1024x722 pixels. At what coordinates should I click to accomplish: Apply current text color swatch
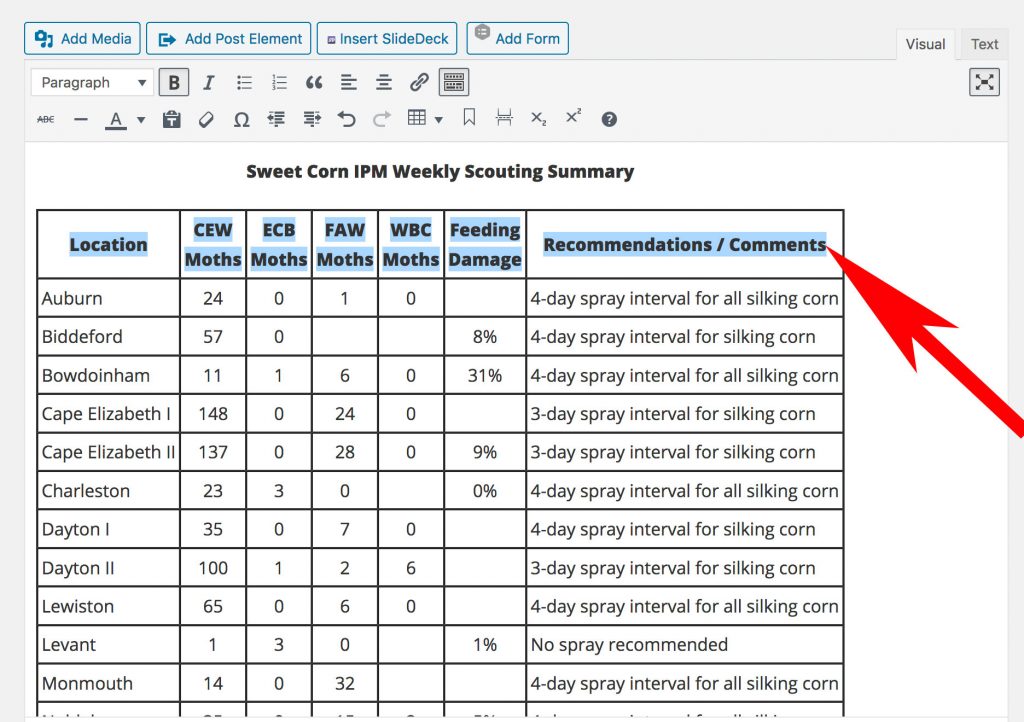(116, 119)
